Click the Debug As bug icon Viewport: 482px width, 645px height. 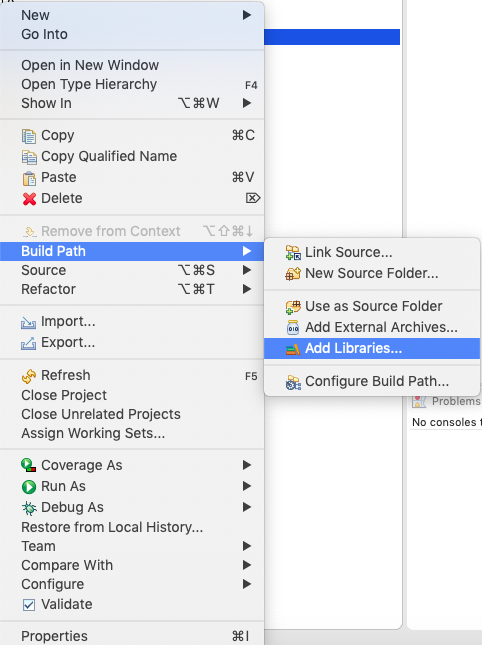pos(29,508)
